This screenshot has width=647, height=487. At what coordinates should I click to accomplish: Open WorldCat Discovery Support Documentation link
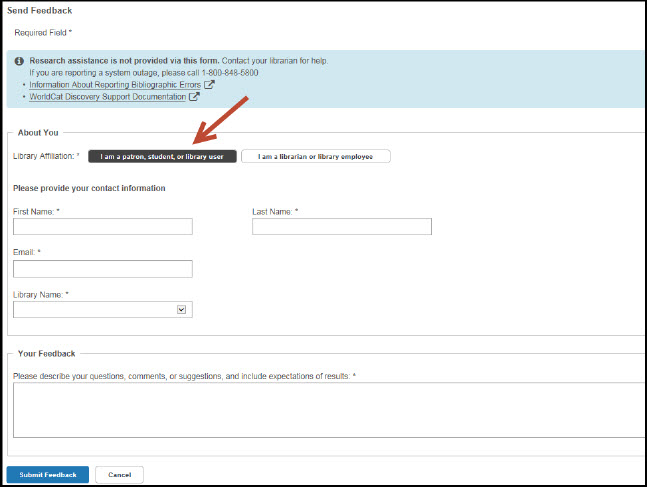click(x=108, y=97)
